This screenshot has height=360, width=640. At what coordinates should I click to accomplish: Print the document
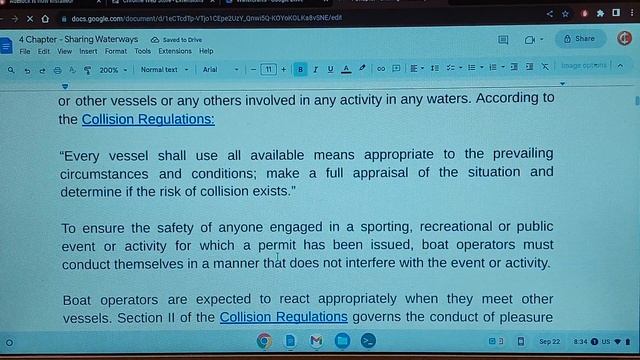tap(58, 71)
